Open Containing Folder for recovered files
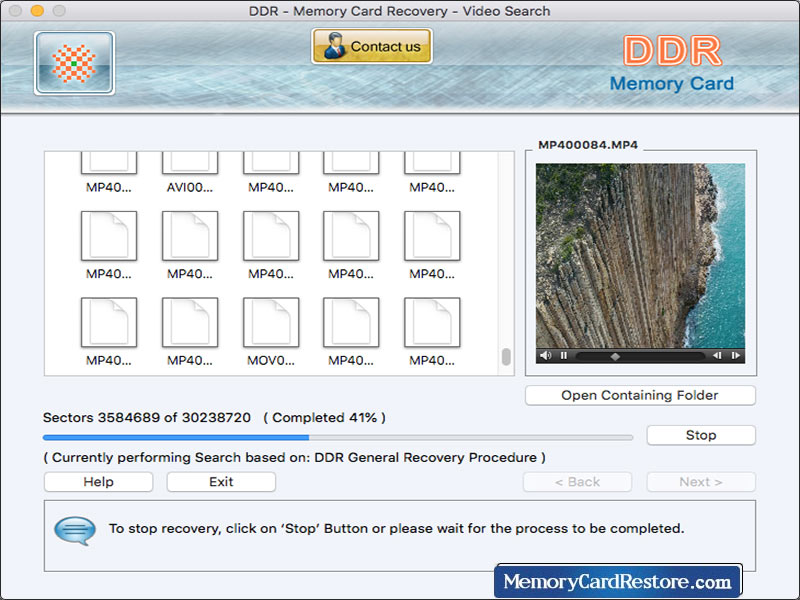The image size is (800, 600). [639, 395]
